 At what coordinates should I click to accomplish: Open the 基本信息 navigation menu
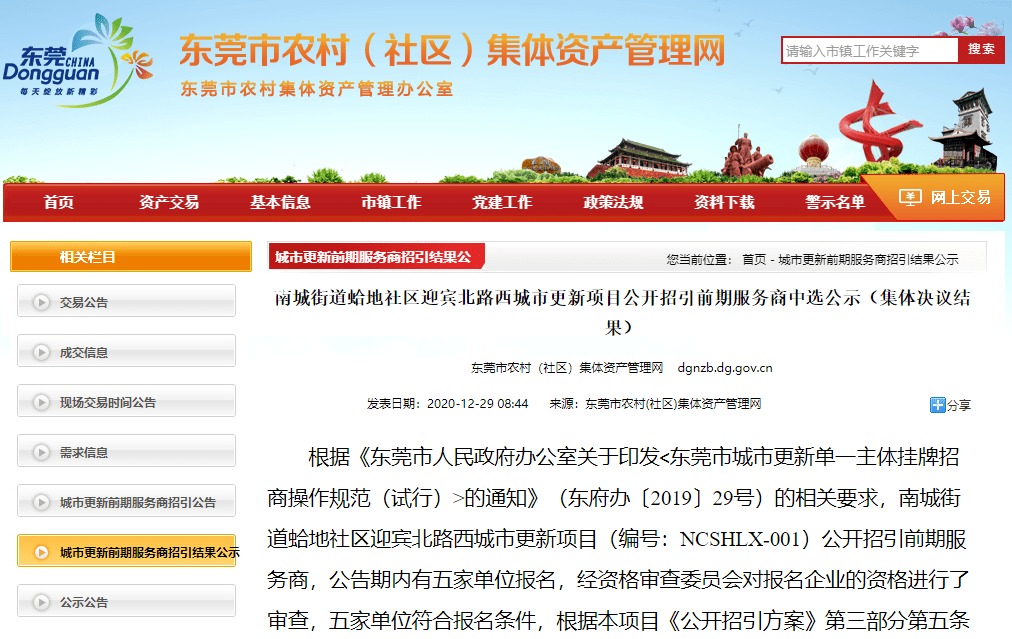click(x=280, y=203)
